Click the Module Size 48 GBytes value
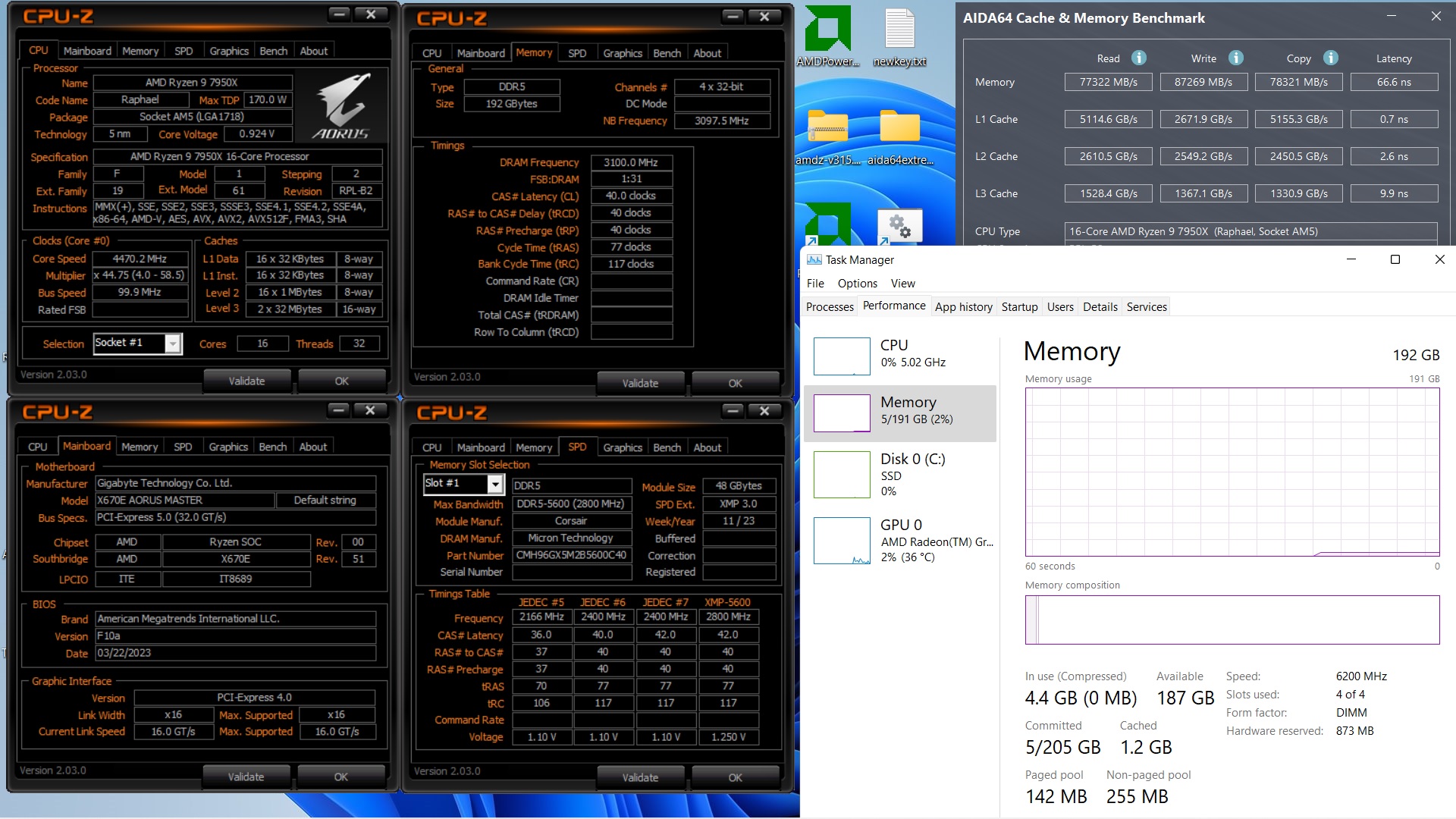1456x819 pixels. point(739,486)
